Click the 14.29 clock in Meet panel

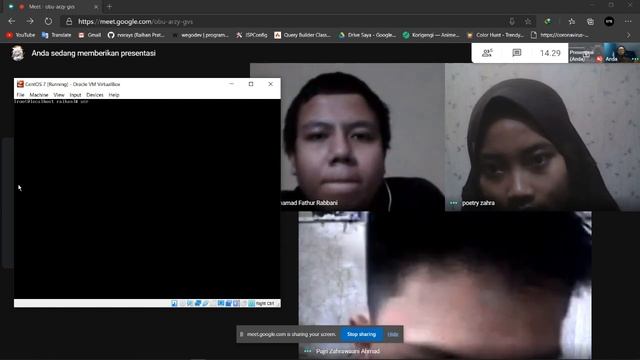pos(550,53)
